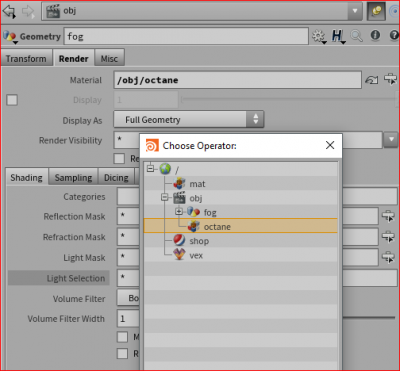Enable the Display checkbox
The width and height of the screenshot is (400, 371).
click(x=12, y=100)
